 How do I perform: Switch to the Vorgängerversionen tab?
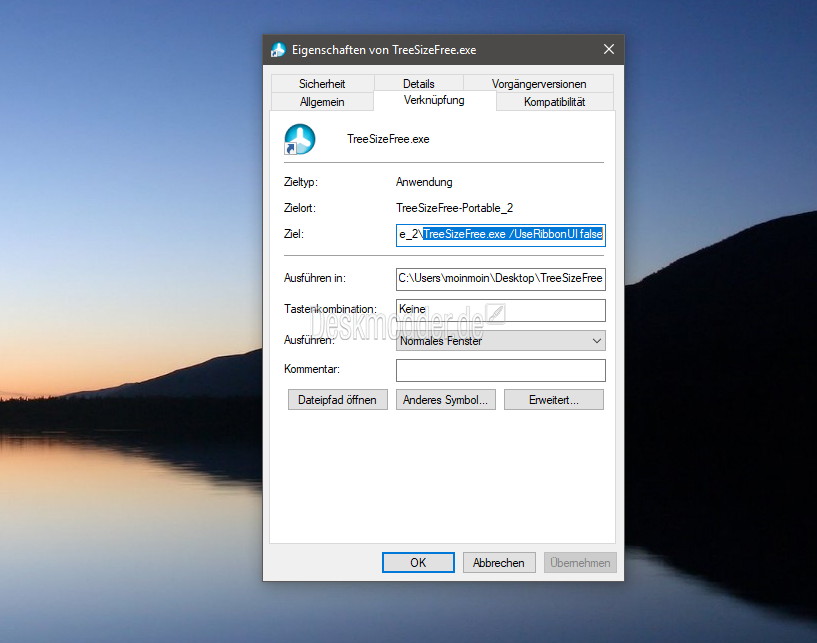[x=539, y=83]
